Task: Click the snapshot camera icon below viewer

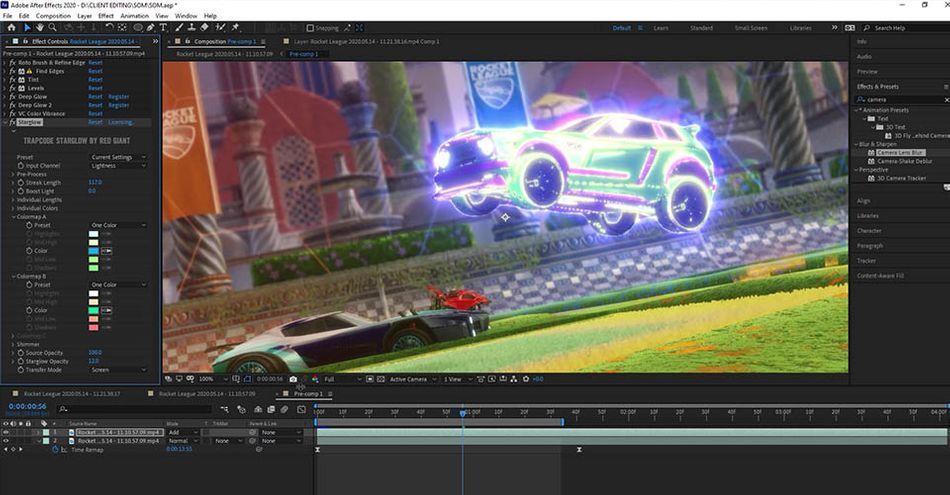Action: coord(293,379)
